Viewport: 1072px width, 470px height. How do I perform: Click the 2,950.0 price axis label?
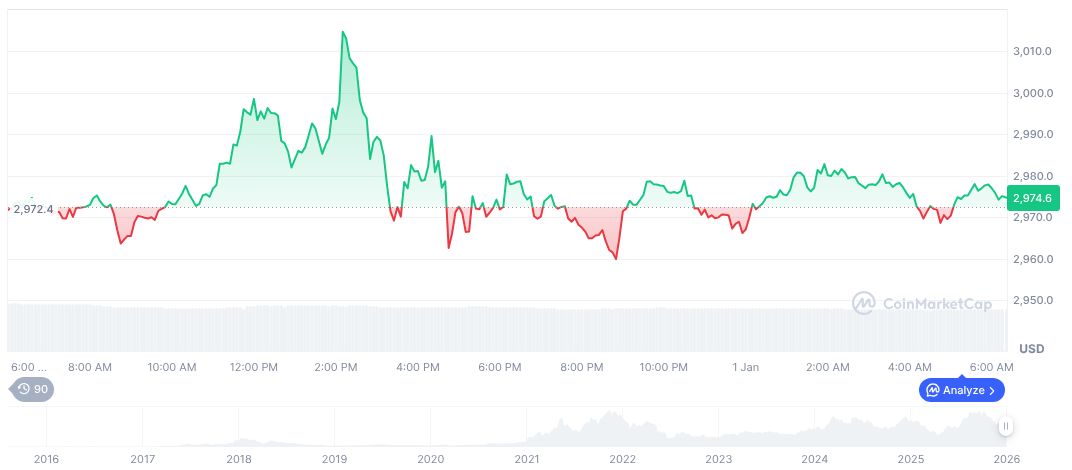pyautogui.click(x=1031, y=301)
